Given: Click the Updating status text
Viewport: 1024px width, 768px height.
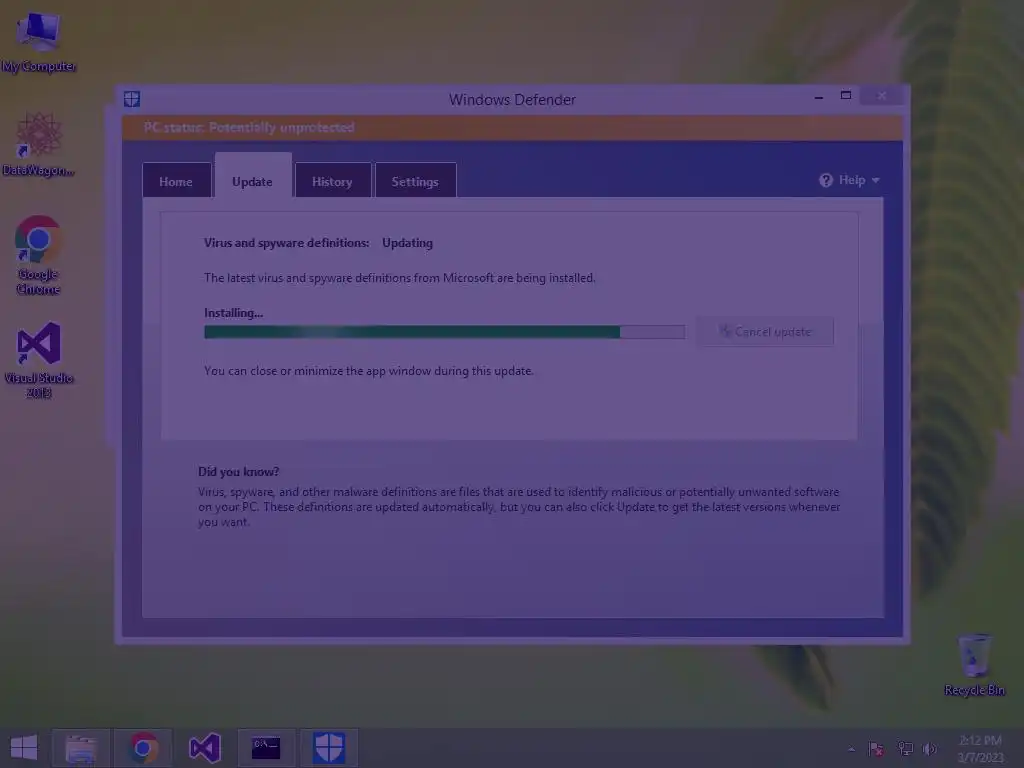Looking at the screenshot, I should click(408, 242).
